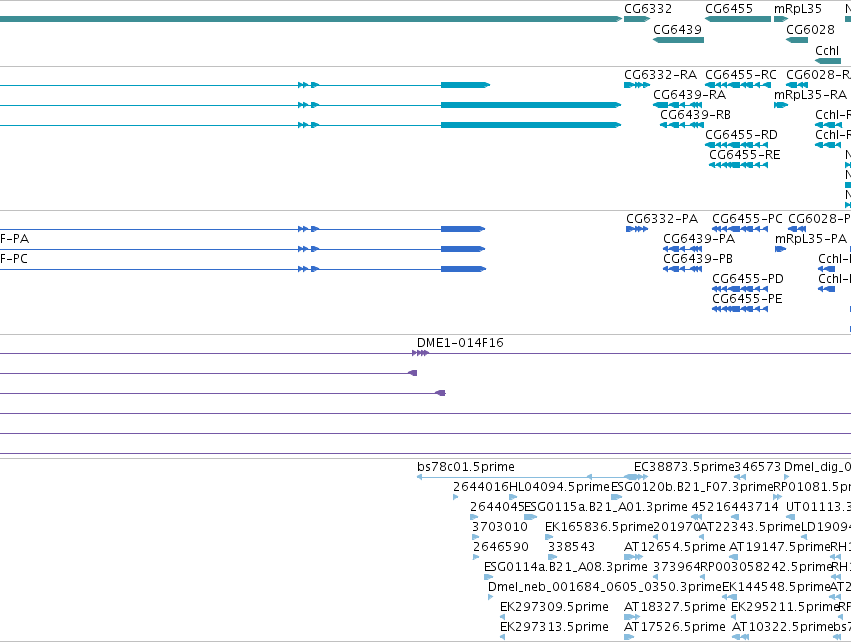The height and width of the screenshot is (642, 851).
Task: Click the 2646590 EST label
Action: (500, 546)
